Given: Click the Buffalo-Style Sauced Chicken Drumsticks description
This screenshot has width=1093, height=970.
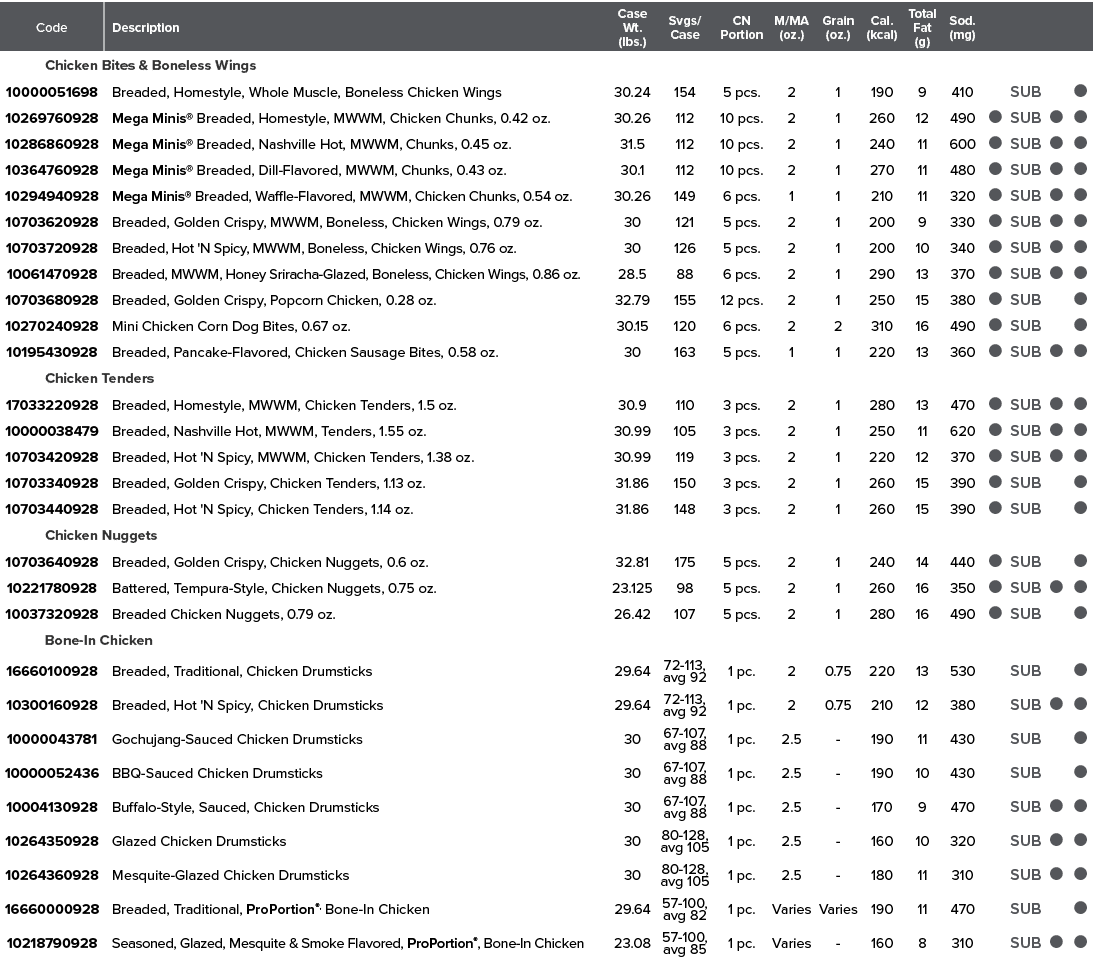Looking at the screenshot, I should 245,807.
